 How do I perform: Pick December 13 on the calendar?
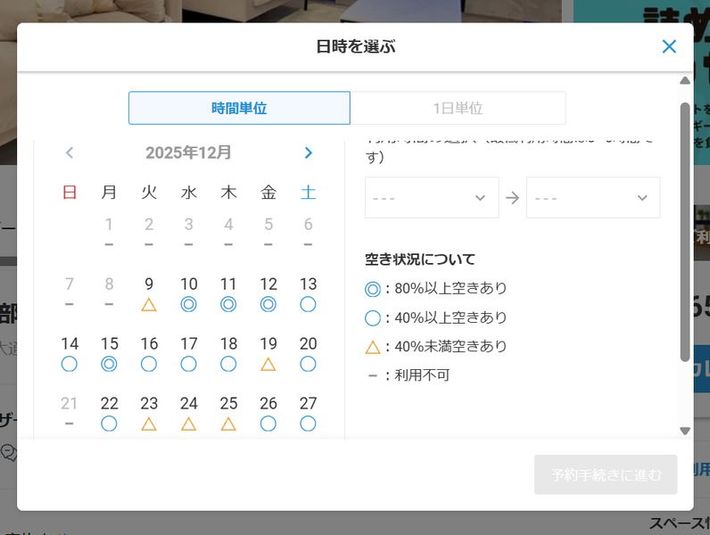click(x=308, y=293)
